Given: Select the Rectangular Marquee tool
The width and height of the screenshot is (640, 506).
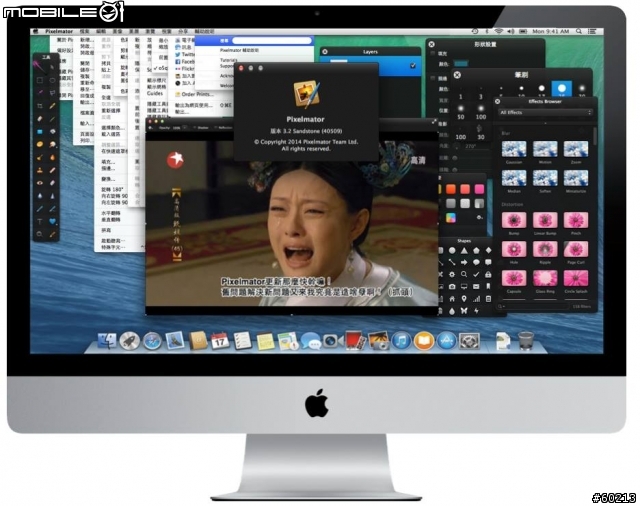Looking at the screenshot, I should pos(40,80).
